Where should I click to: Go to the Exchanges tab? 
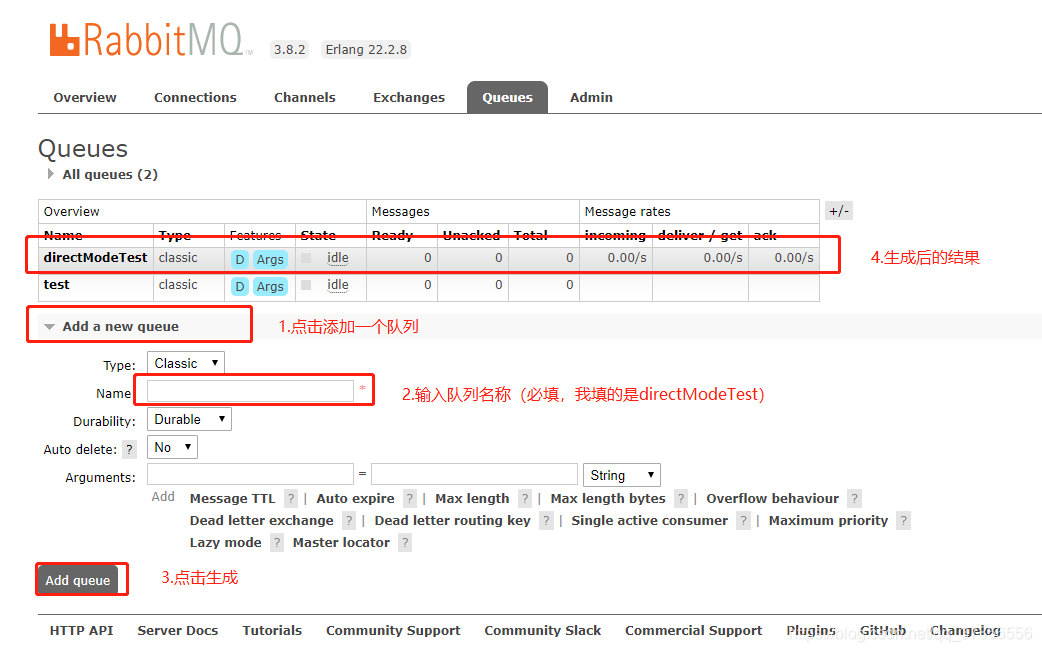pos(409,98)
